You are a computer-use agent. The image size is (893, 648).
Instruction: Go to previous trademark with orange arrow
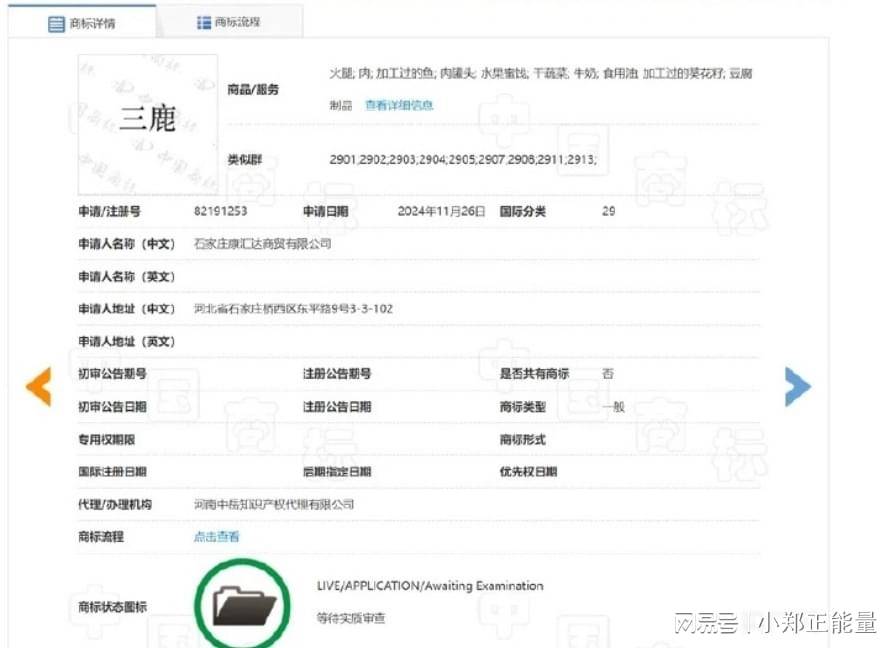click(39, 386)
